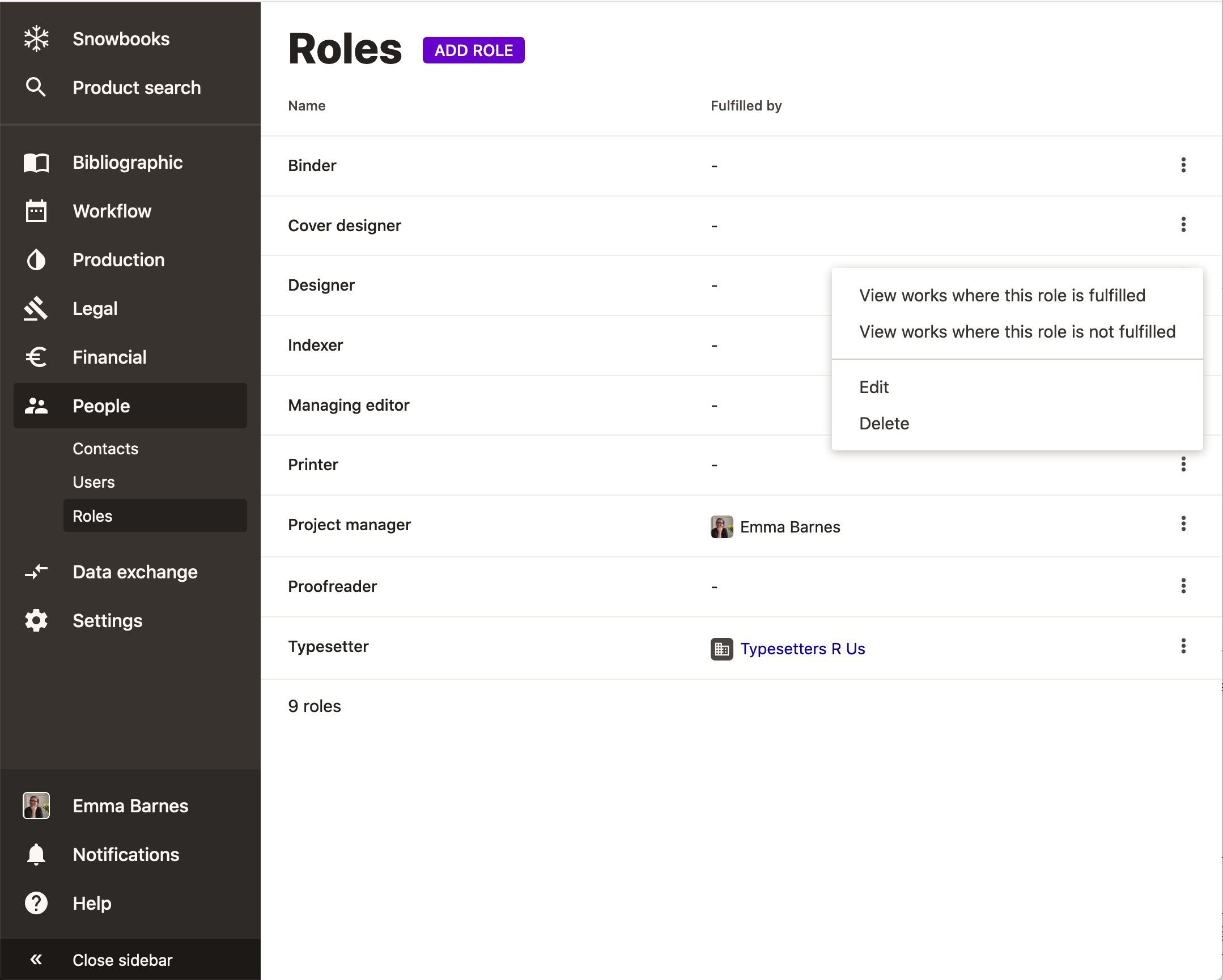Go to Contacts under People

[105, 449]
